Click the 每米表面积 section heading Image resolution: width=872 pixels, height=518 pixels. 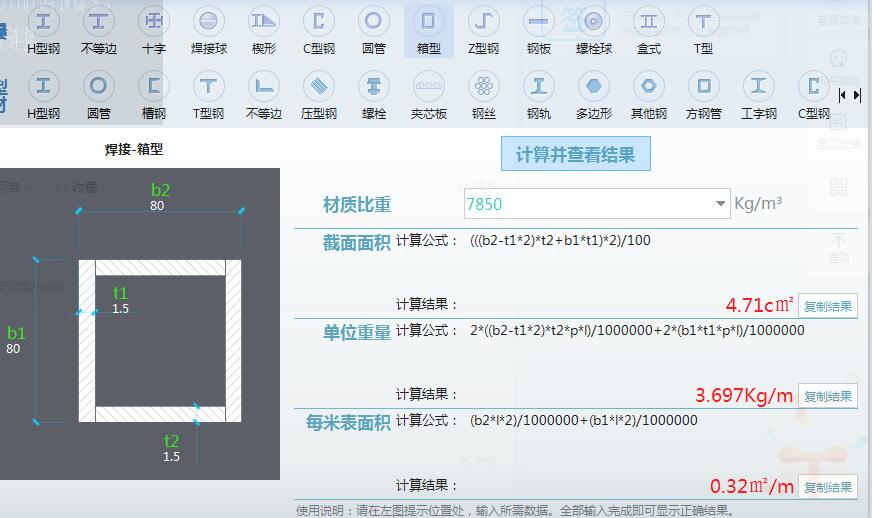tap(348, 422)
